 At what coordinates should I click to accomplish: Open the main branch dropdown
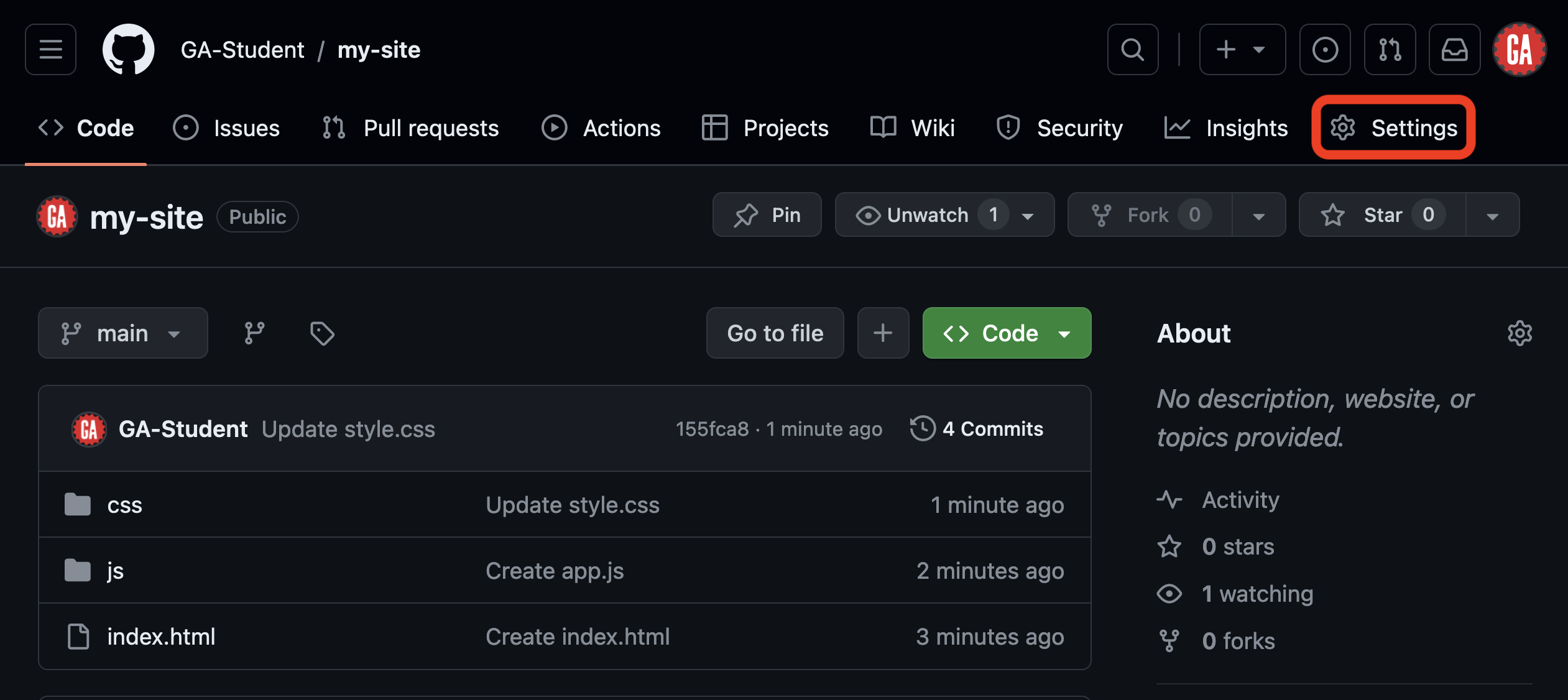(x=122, y=333)
